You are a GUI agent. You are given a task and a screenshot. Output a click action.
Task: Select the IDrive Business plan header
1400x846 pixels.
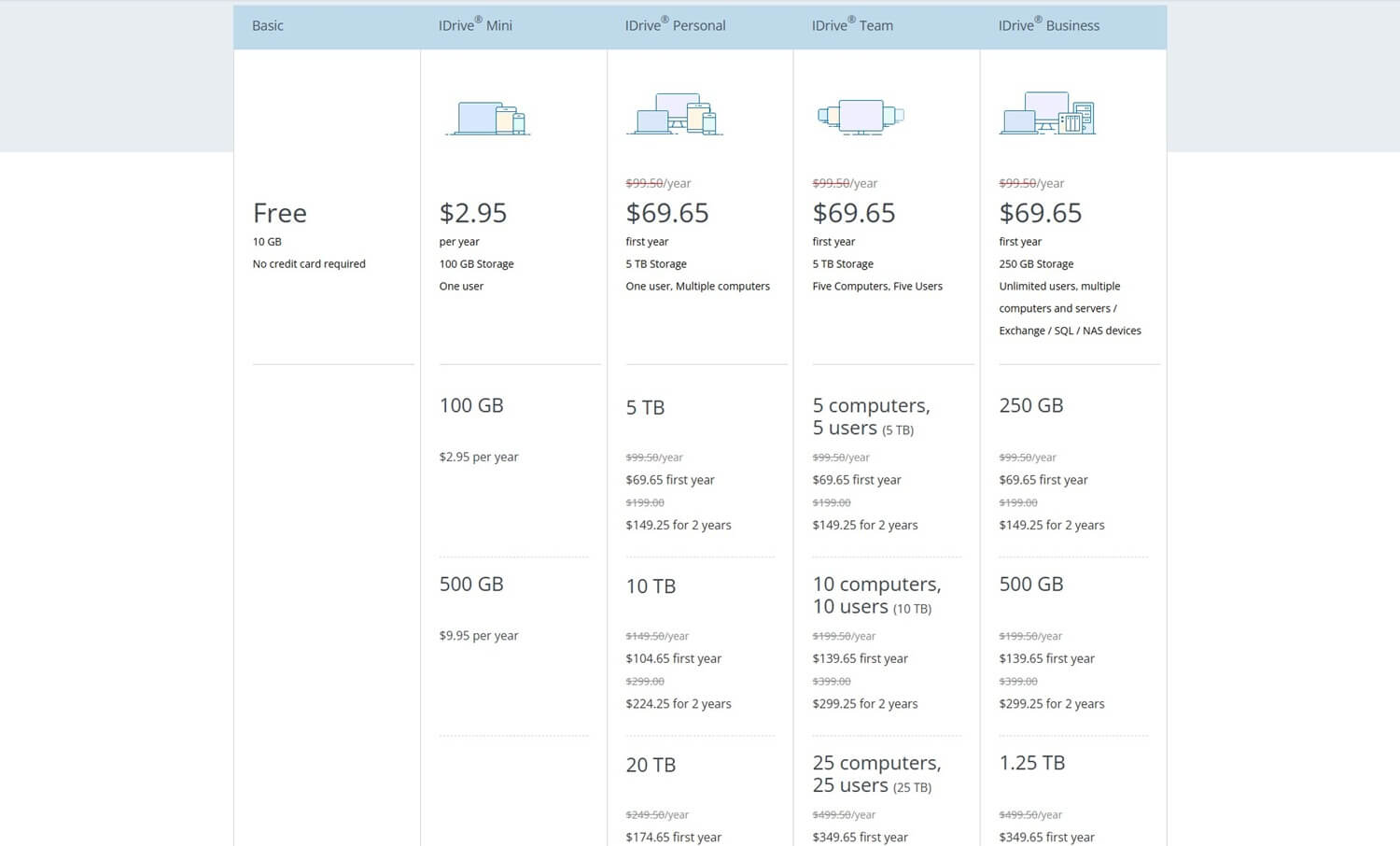(x=1048, y=25)
